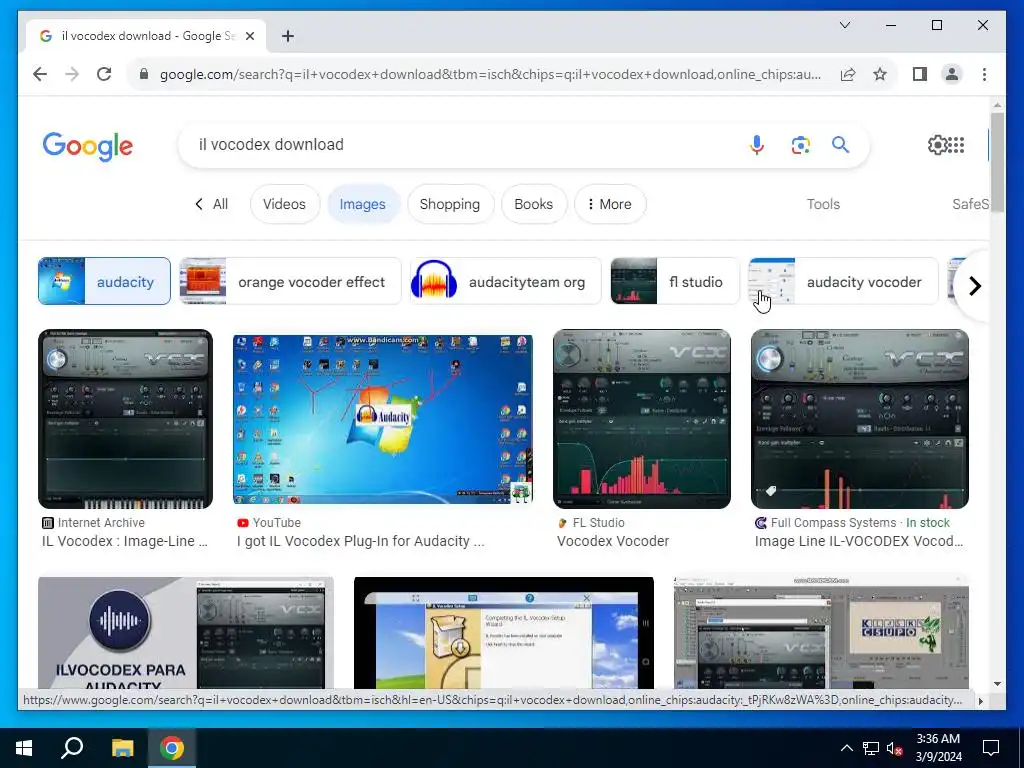
Task: Go back using the browser back arrow
Action: 40,74
